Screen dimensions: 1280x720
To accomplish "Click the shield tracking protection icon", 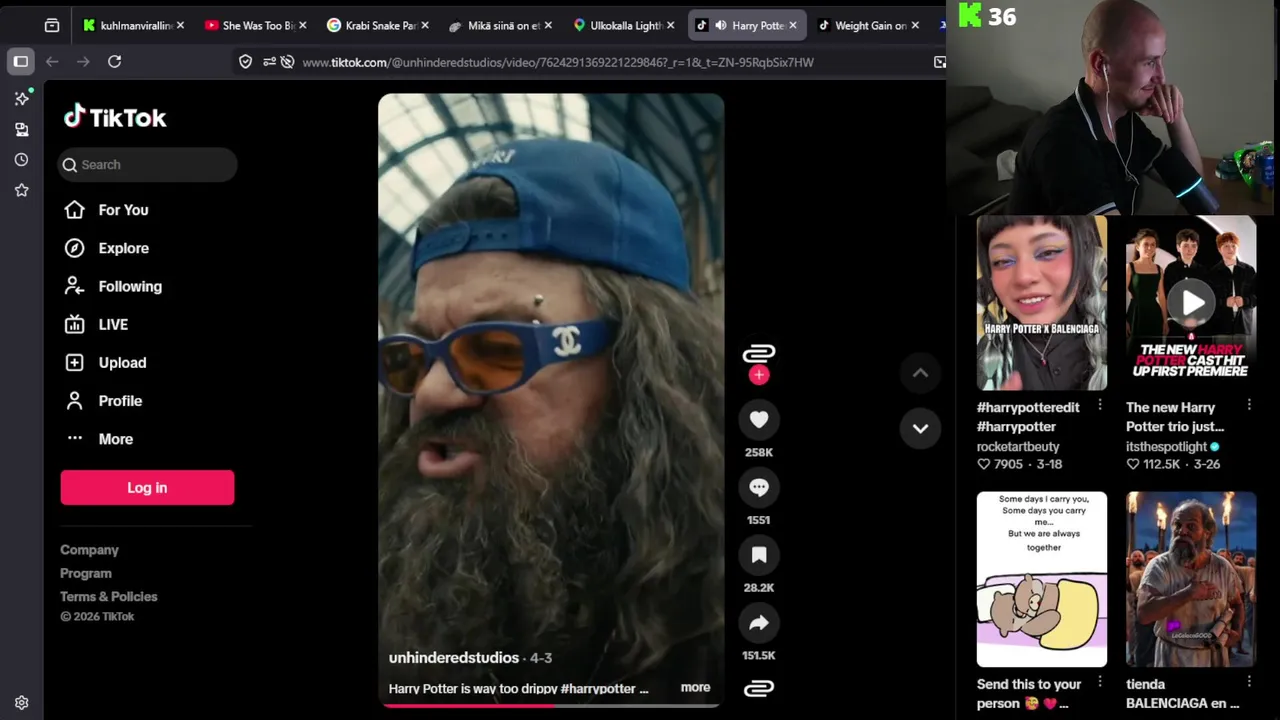I will tap(245, 62).
